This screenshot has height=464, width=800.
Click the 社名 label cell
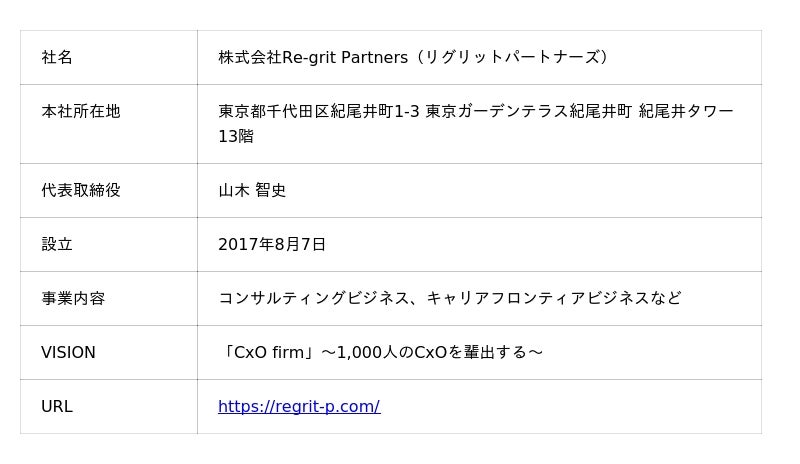57,58
